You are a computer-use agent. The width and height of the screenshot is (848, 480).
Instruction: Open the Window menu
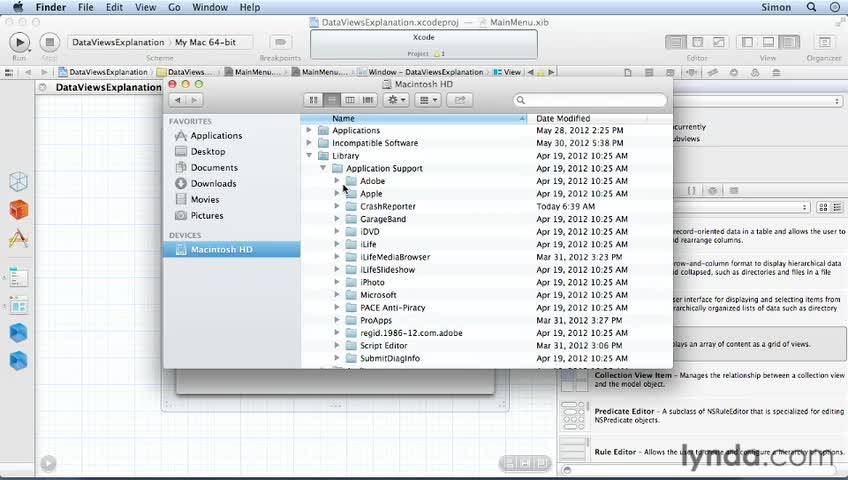point(210,7)
